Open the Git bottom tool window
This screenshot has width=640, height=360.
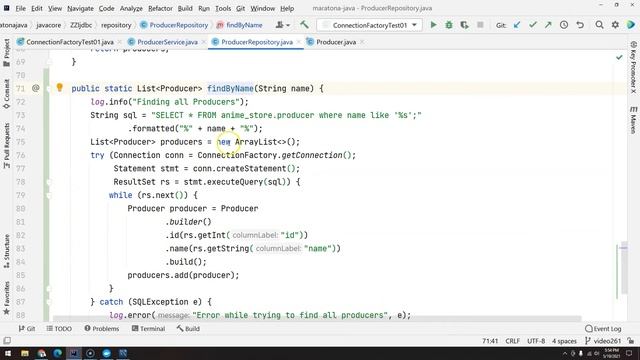pyautogui.click(x=27, y=329)
